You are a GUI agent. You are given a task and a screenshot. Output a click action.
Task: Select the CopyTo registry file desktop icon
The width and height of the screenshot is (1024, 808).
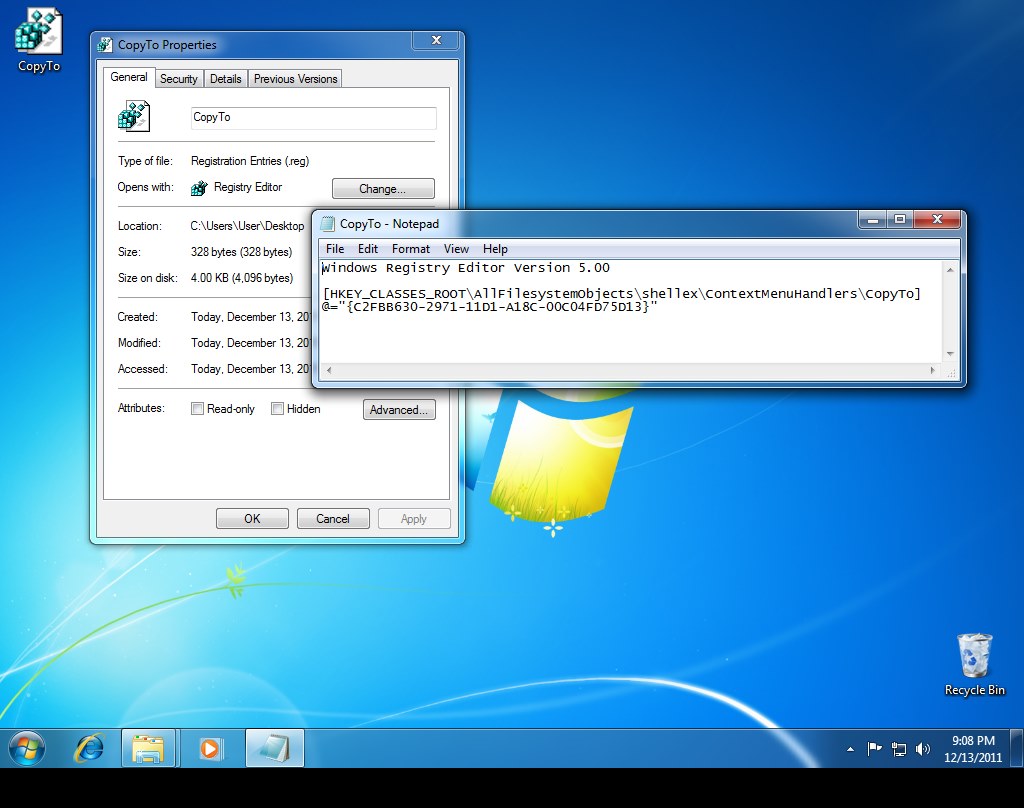click(x=39, y=39)
